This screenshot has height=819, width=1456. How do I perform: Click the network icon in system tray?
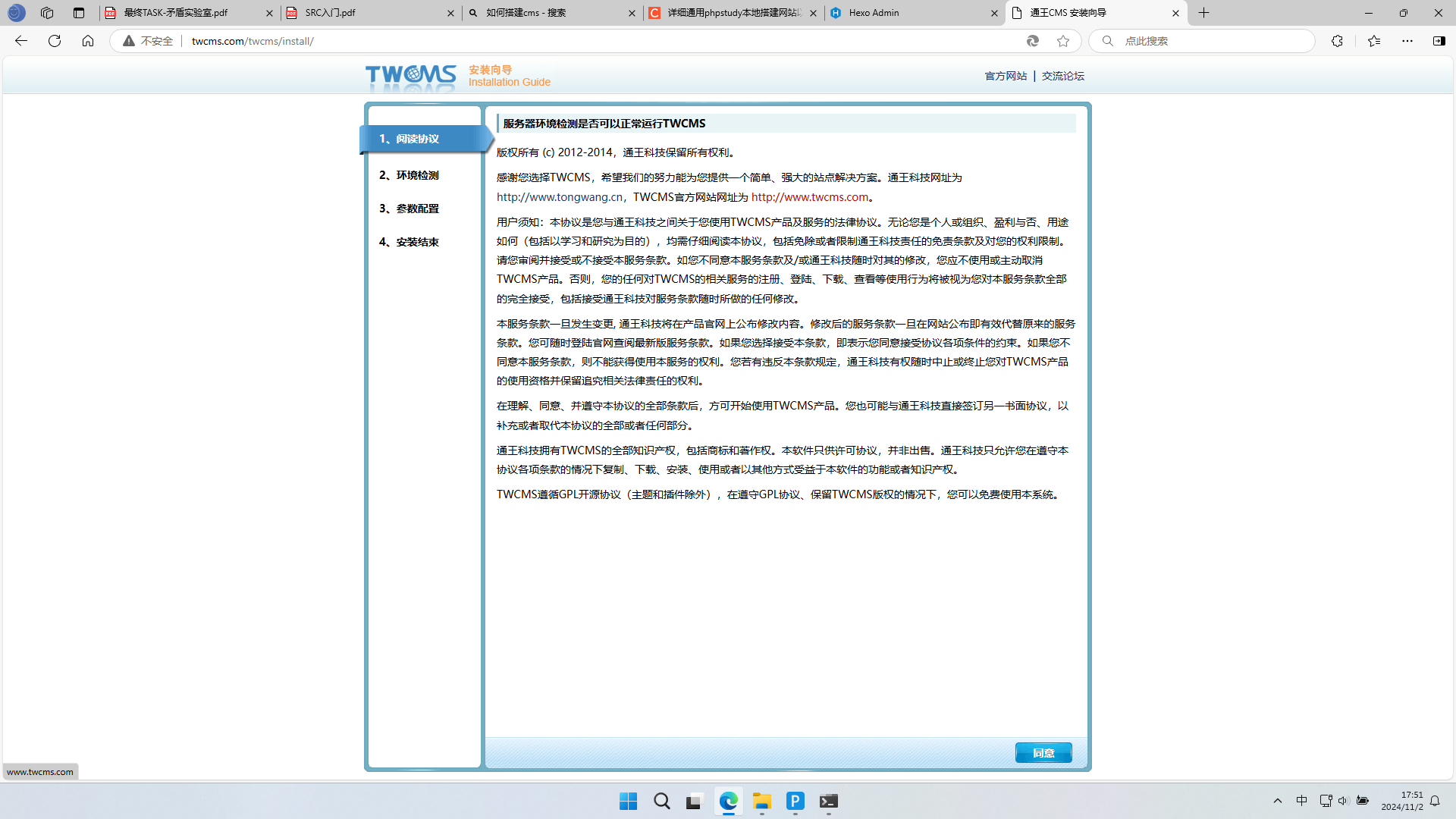(1326, 801)
